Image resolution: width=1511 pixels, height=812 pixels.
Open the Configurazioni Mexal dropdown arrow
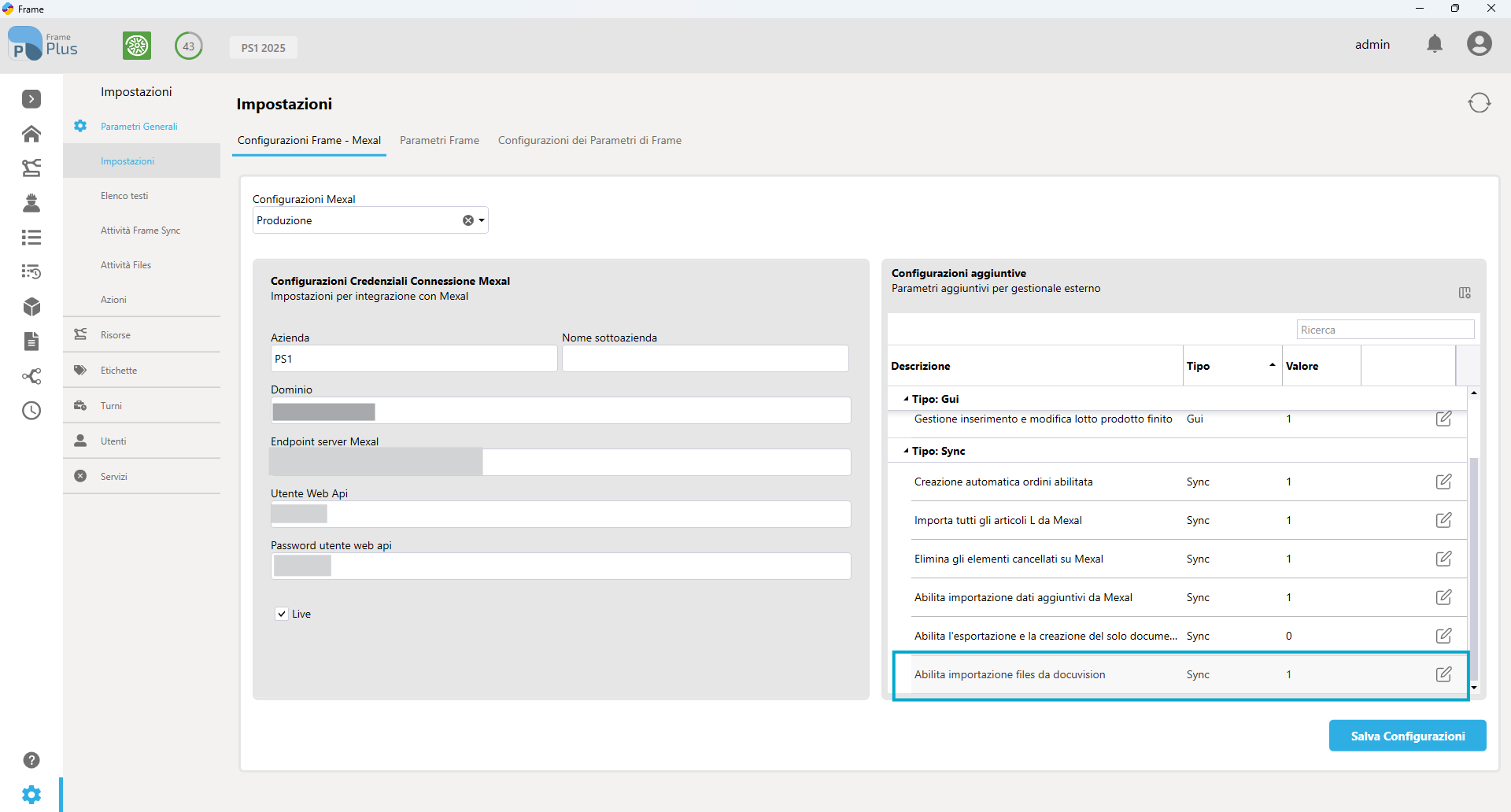click(482, 220)
